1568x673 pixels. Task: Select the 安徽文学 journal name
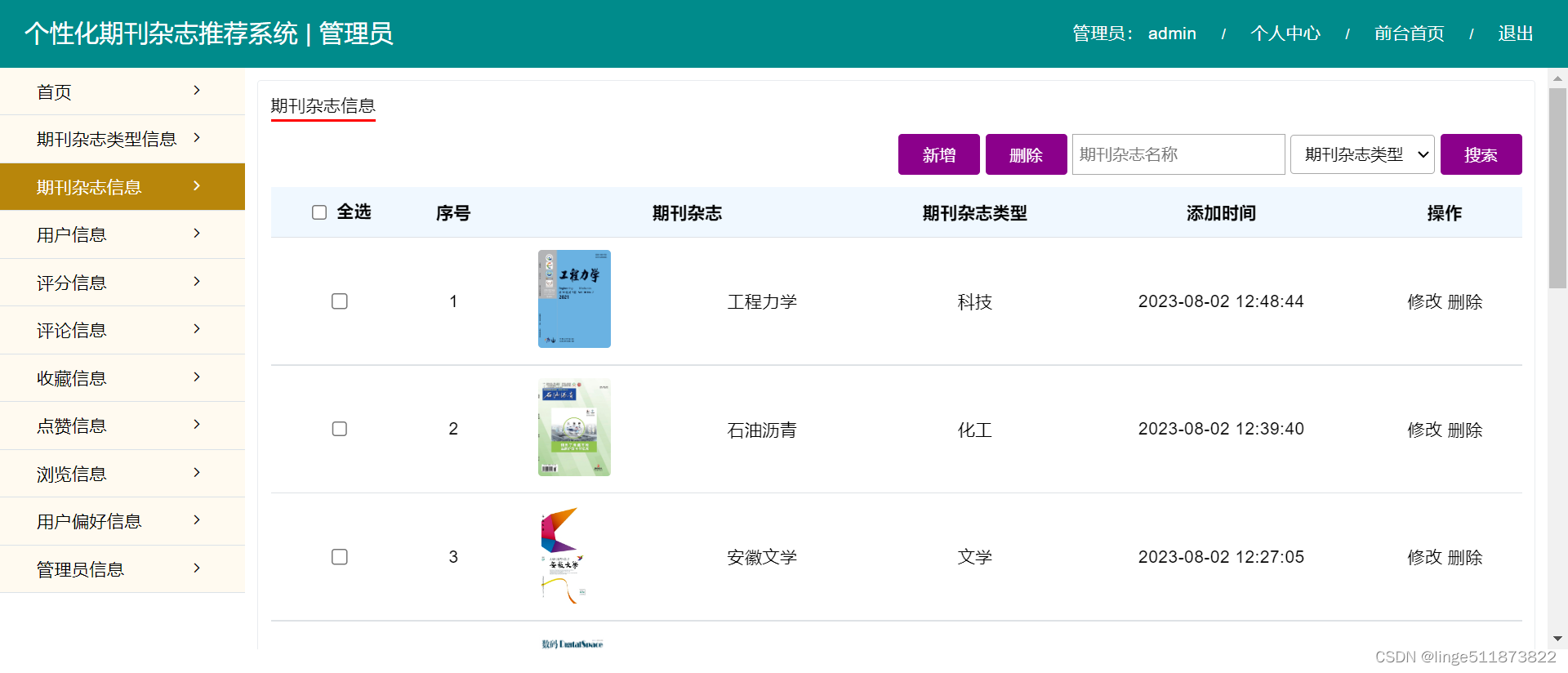(x=762, y=557)
